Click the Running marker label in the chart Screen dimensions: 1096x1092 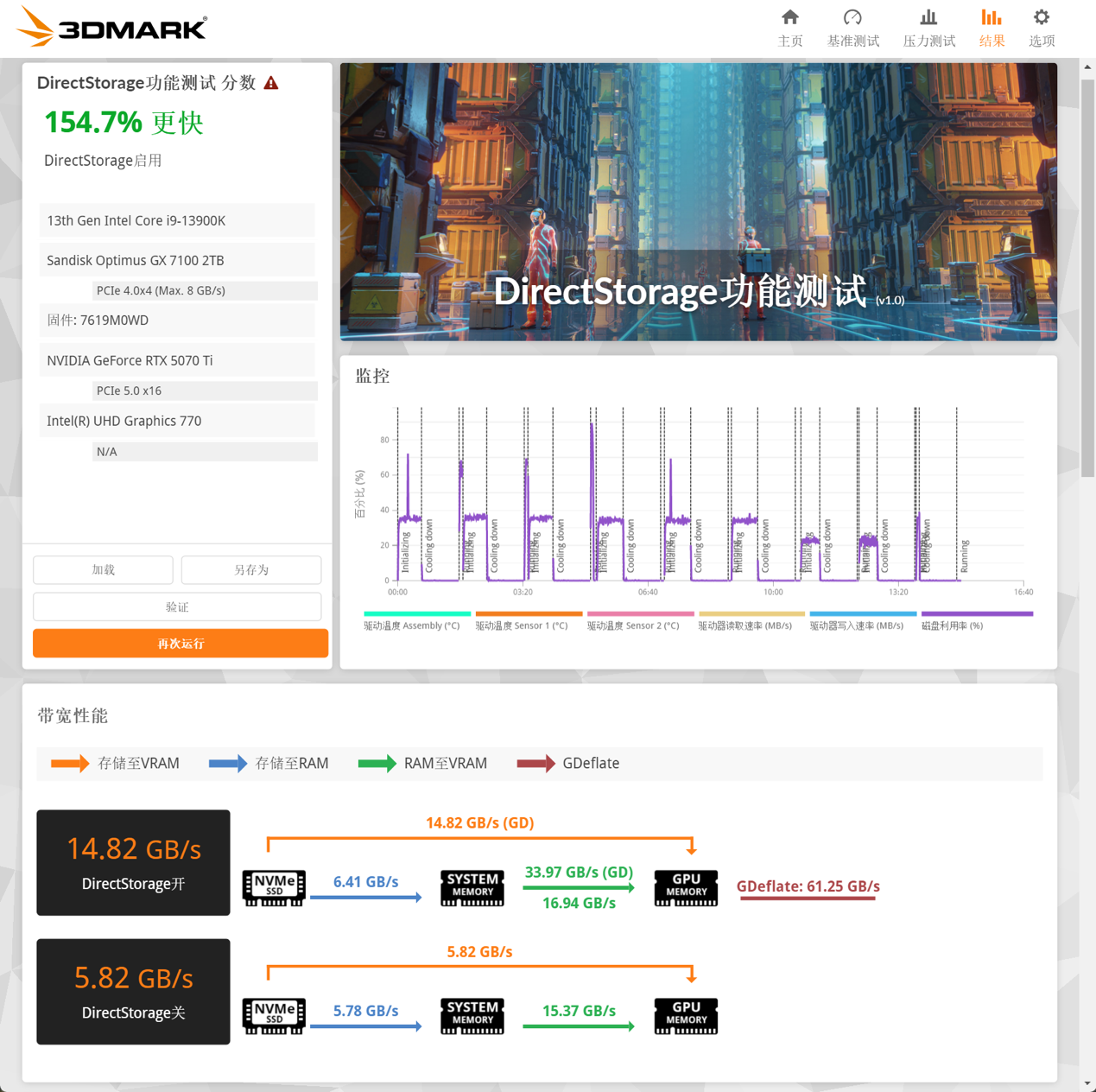[965, 556]
